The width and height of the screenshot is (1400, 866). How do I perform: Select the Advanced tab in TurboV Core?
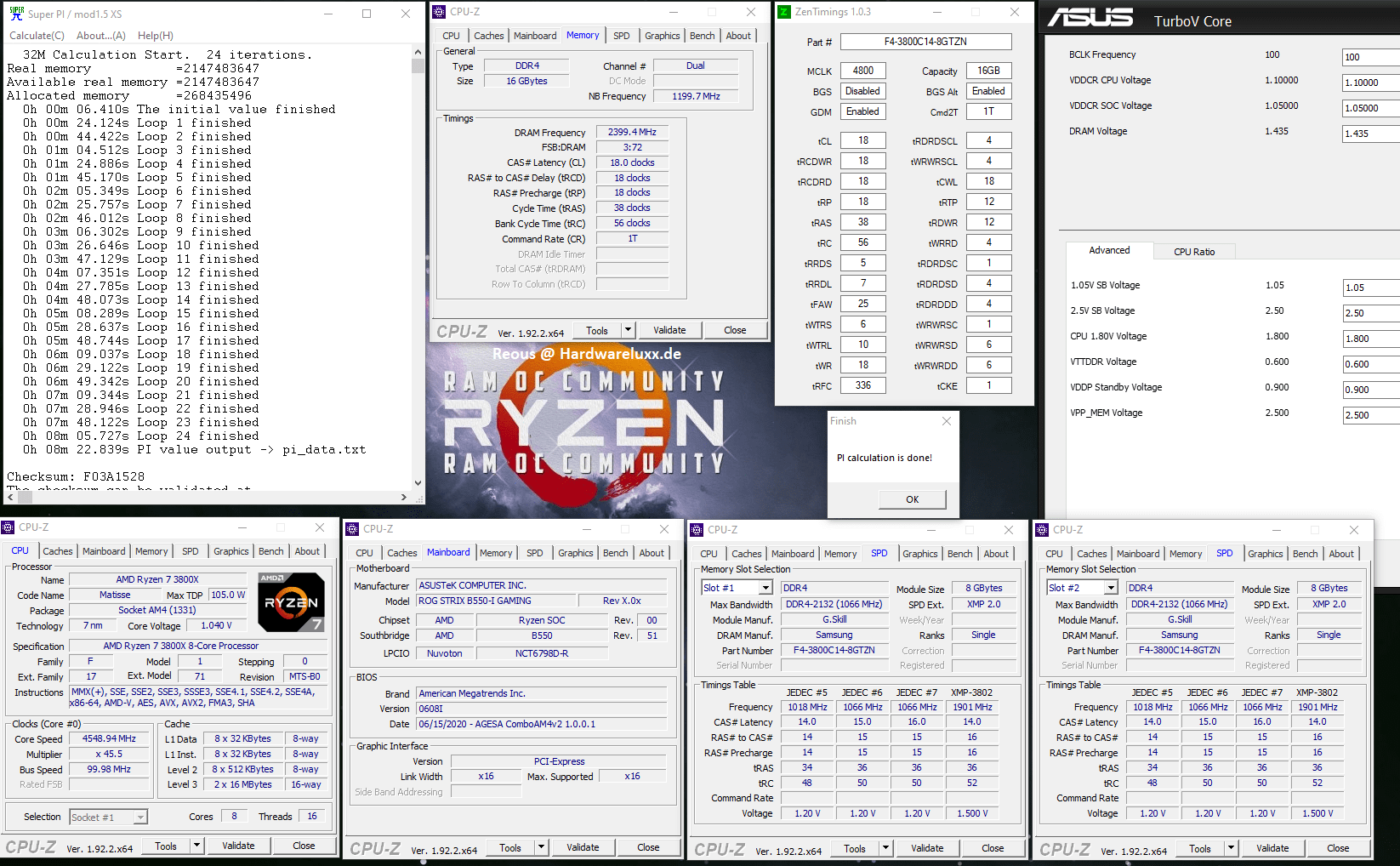pos(1109,250)
